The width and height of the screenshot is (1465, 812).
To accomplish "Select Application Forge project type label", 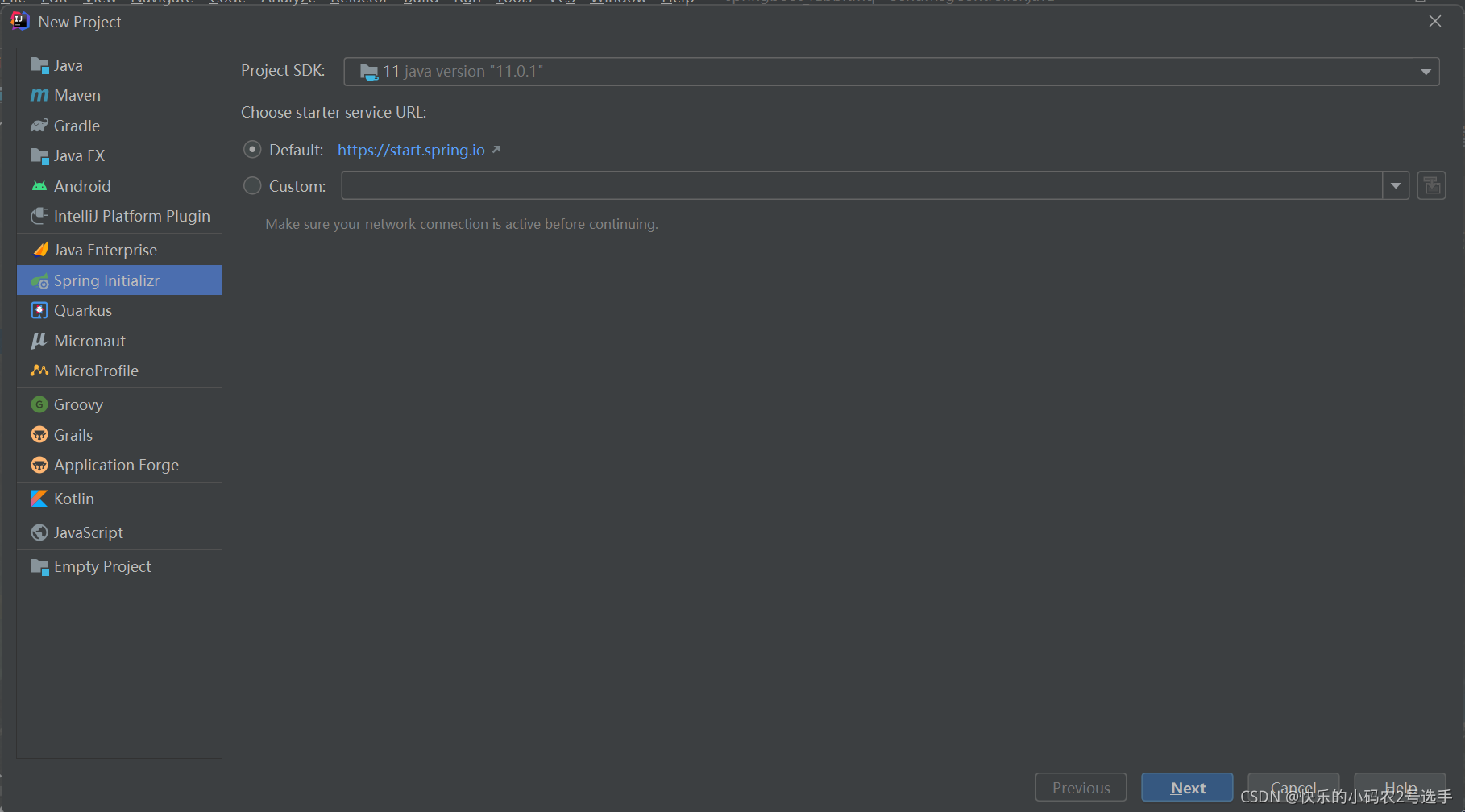I will (116, 465).
